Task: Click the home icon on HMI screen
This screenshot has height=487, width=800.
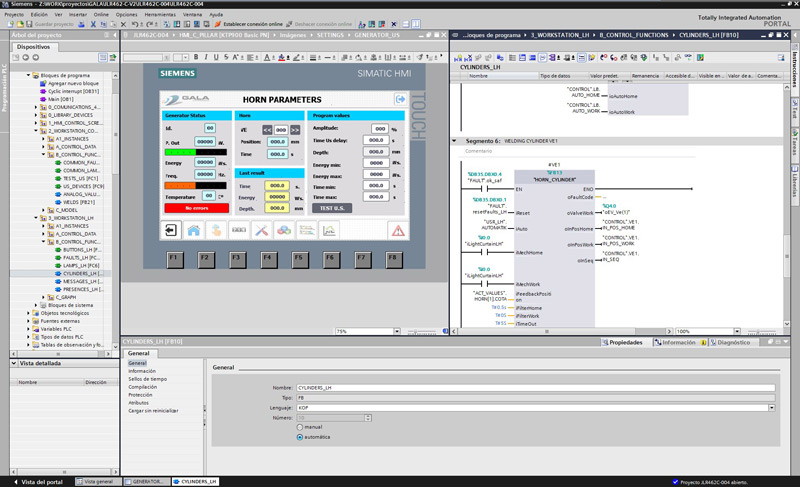Action: point(193,230)
